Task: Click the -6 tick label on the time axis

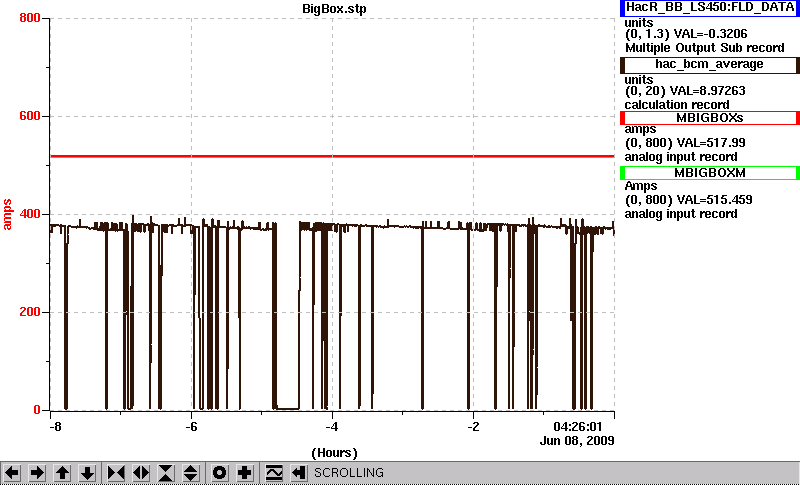Action: tap(191, 426)
